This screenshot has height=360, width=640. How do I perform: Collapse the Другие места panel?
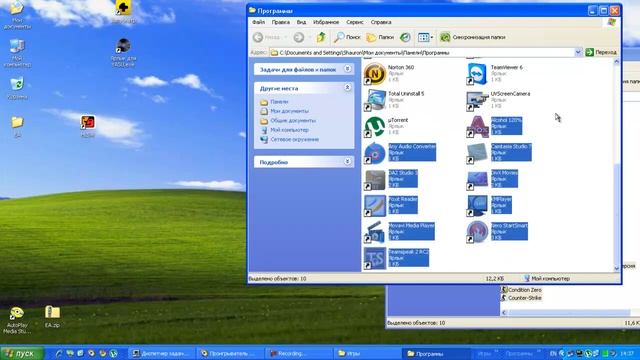(x=347, y=87)
